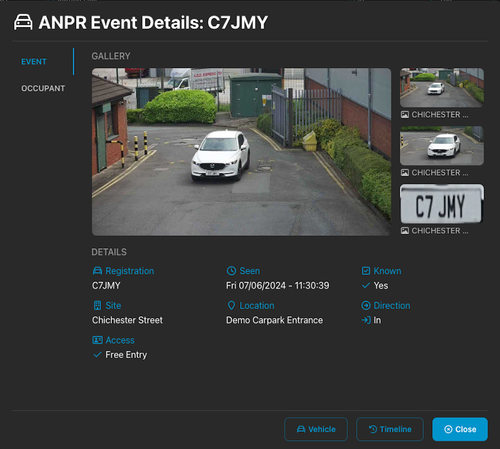Select the C7 JMY number plate thumbnail
Screen dimensions: 500x449
442,204
